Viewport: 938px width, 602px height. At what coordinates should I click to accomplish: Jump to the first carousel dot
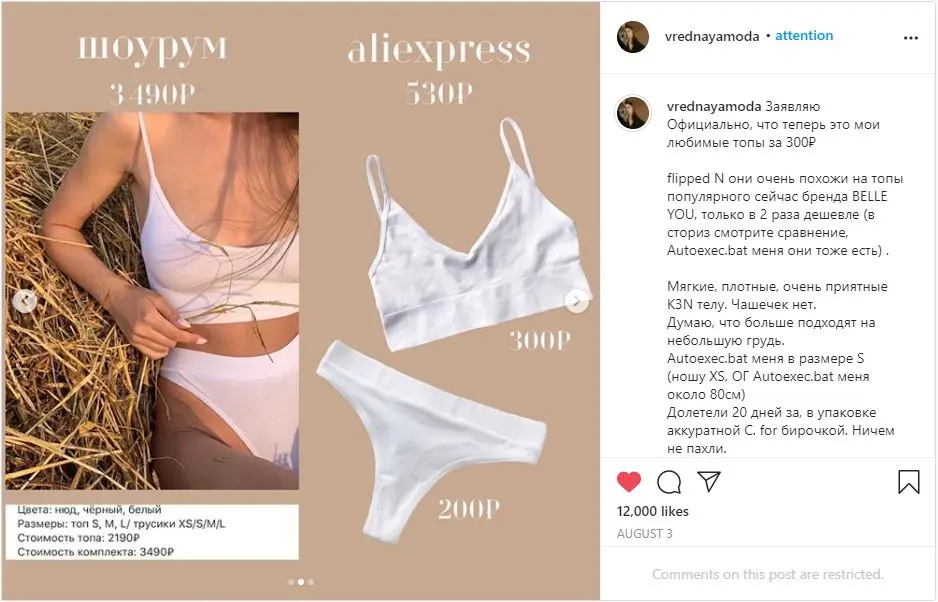coord(291,582)
